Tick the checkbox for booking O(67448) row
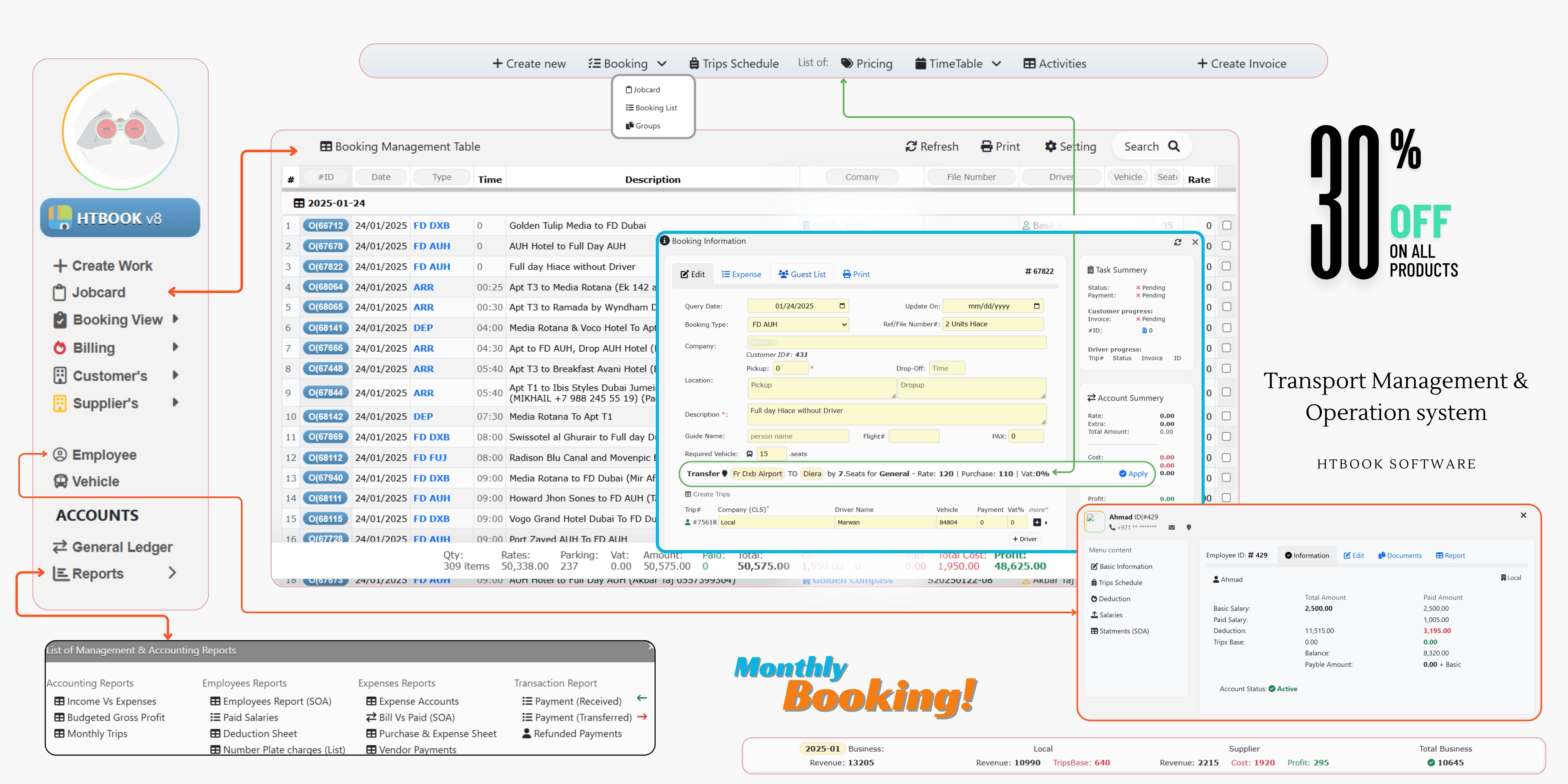This screenshot has width=1568, height=784. pyautogui.click(x=1227, y=369)
